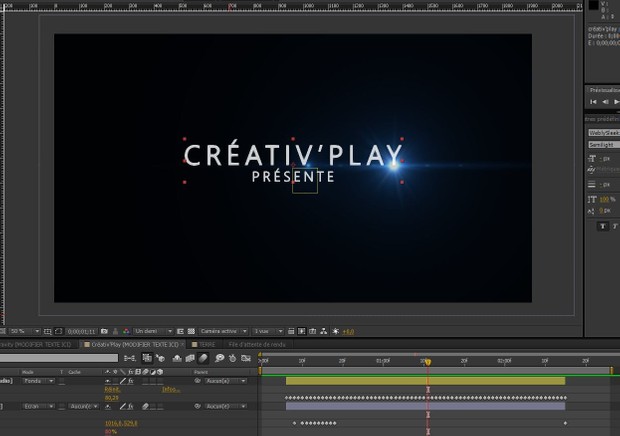Click parent pick whip on Ecran layer

(x=197, y=406)
